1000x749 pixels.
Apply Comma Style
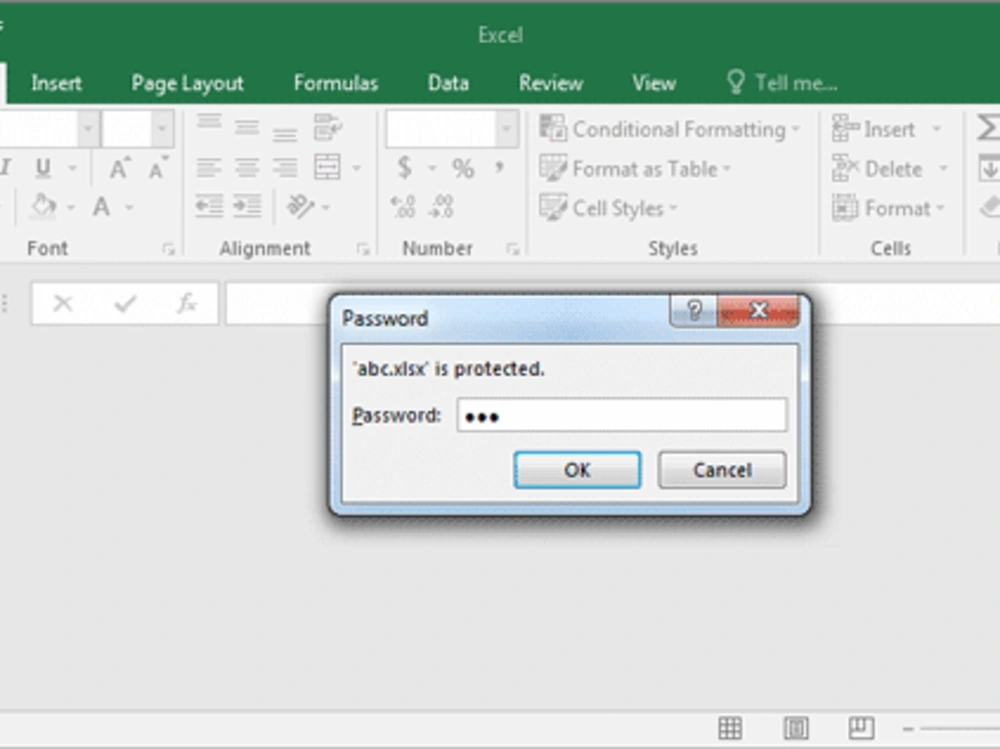tap(499, 167)
